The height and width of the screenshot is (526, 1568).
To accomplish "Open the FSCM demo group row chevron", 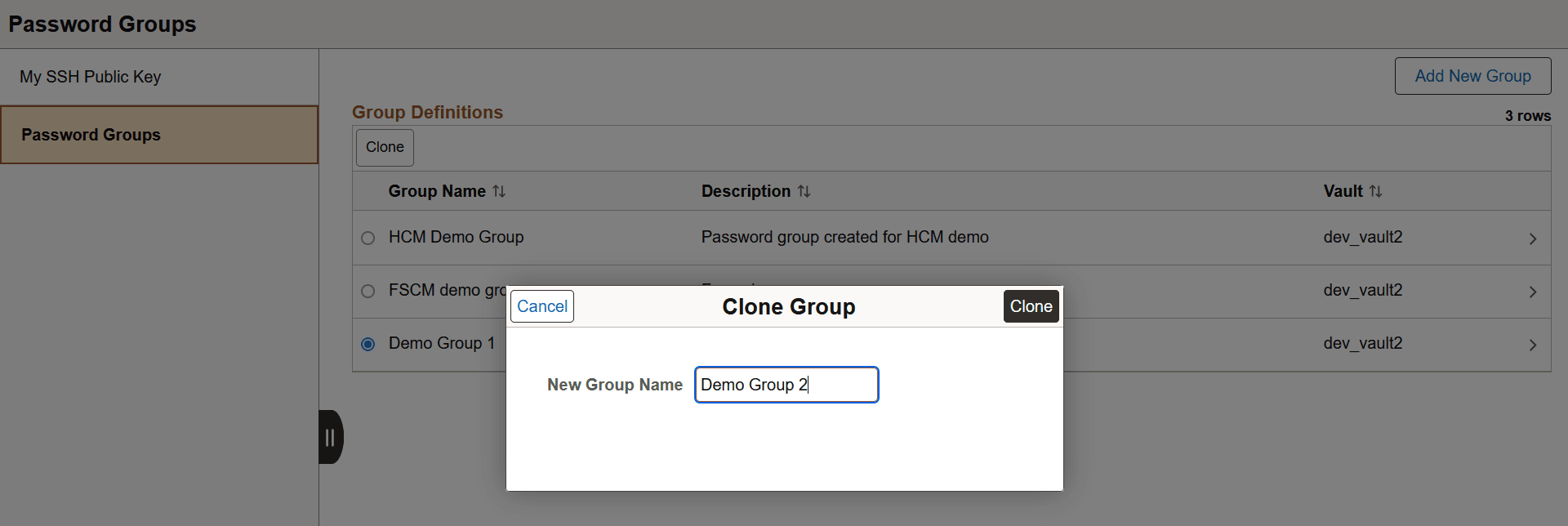I will pyautogui.click(x=1532, y=291).
